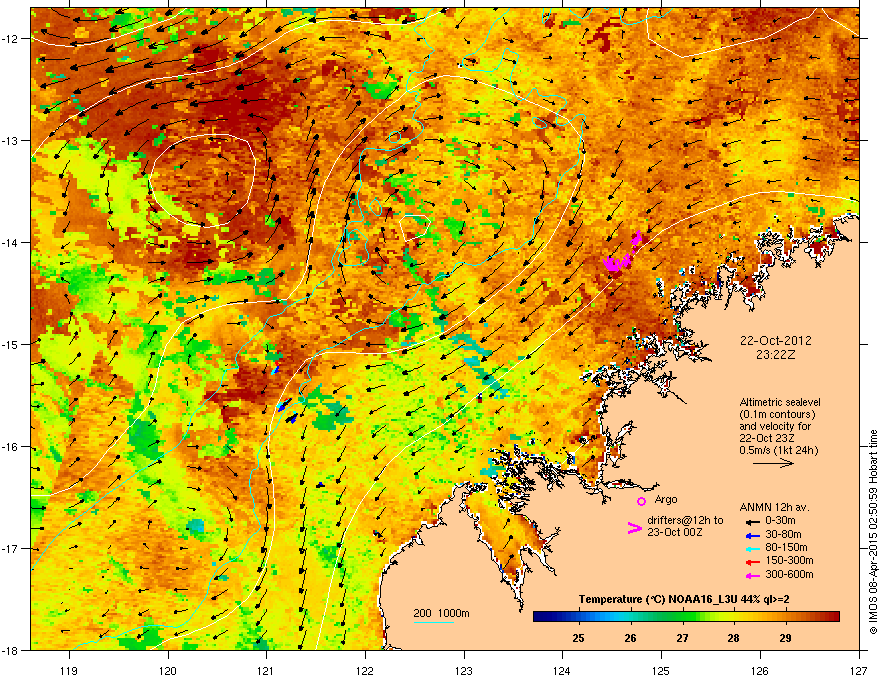Click the magenta drifters chevron symbol in legend

point(634,527)
